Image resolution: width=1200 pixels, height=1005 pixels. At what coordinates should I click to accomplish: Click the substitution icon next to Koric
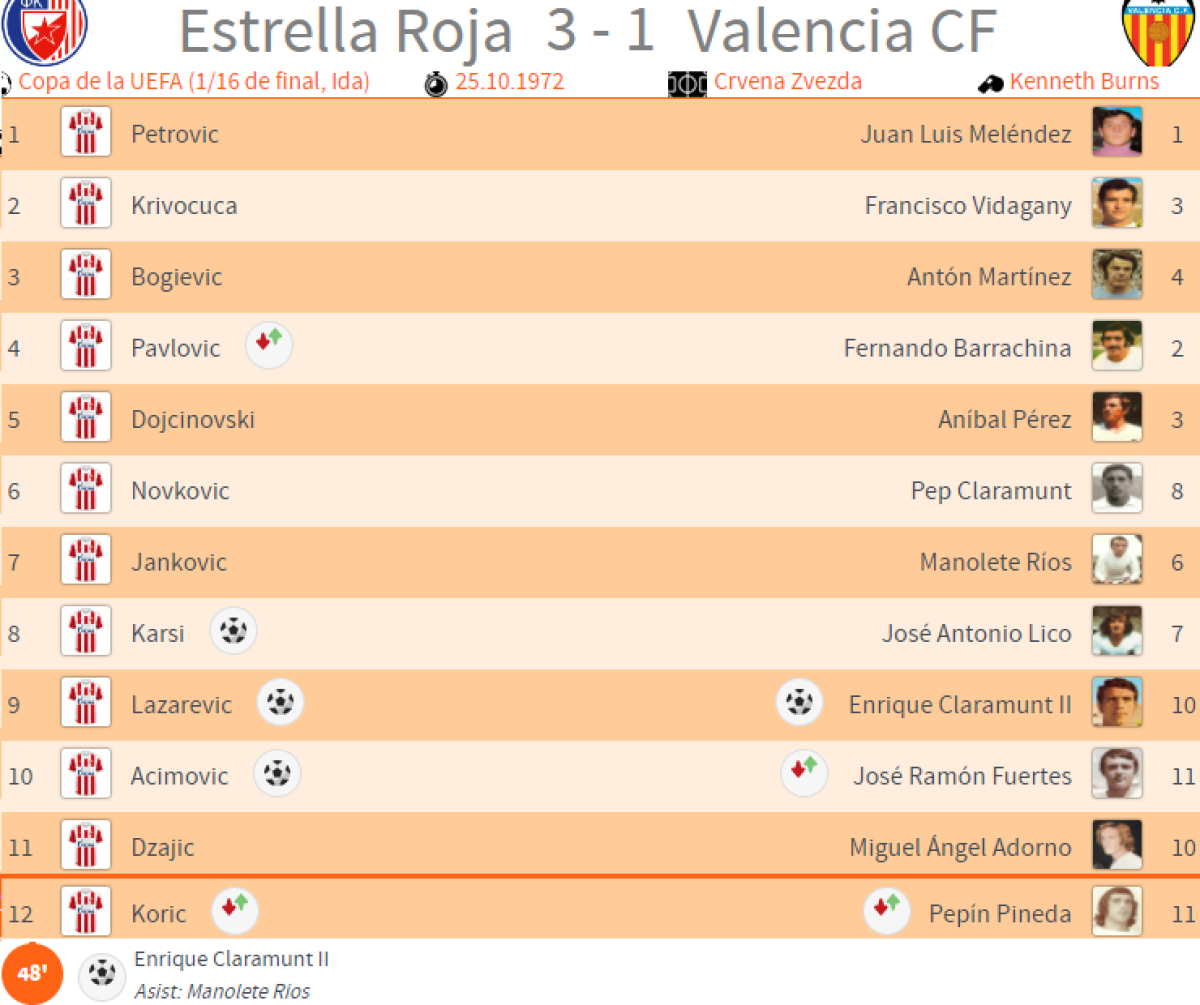point(236,912)
